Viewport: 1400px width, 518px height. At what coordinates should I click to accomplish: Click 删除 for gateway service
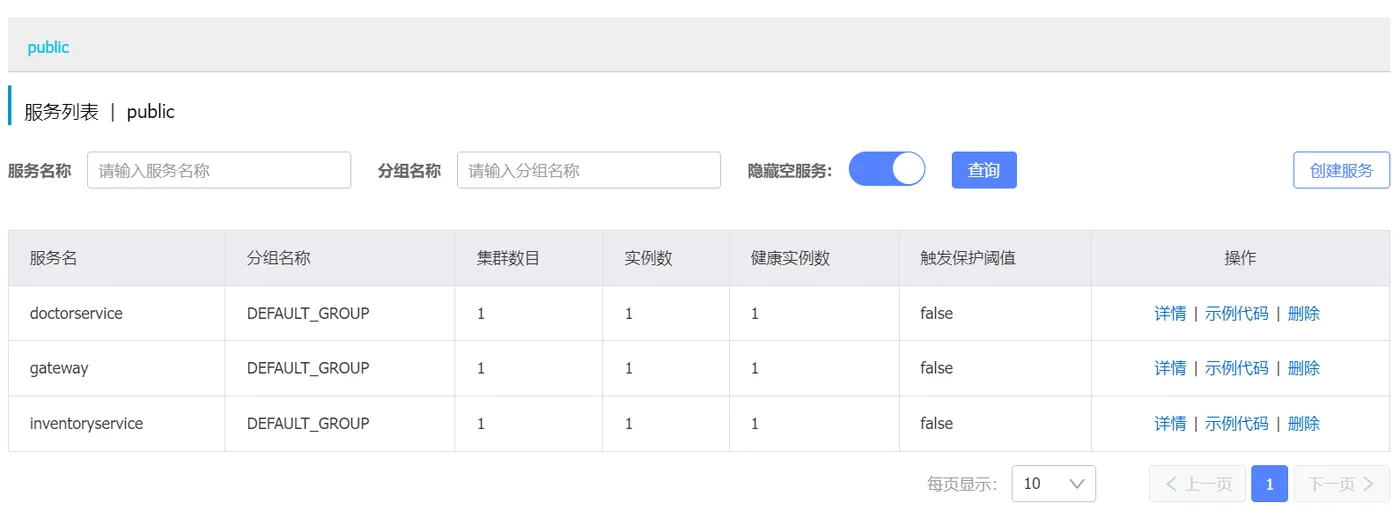pos(1303,368)
